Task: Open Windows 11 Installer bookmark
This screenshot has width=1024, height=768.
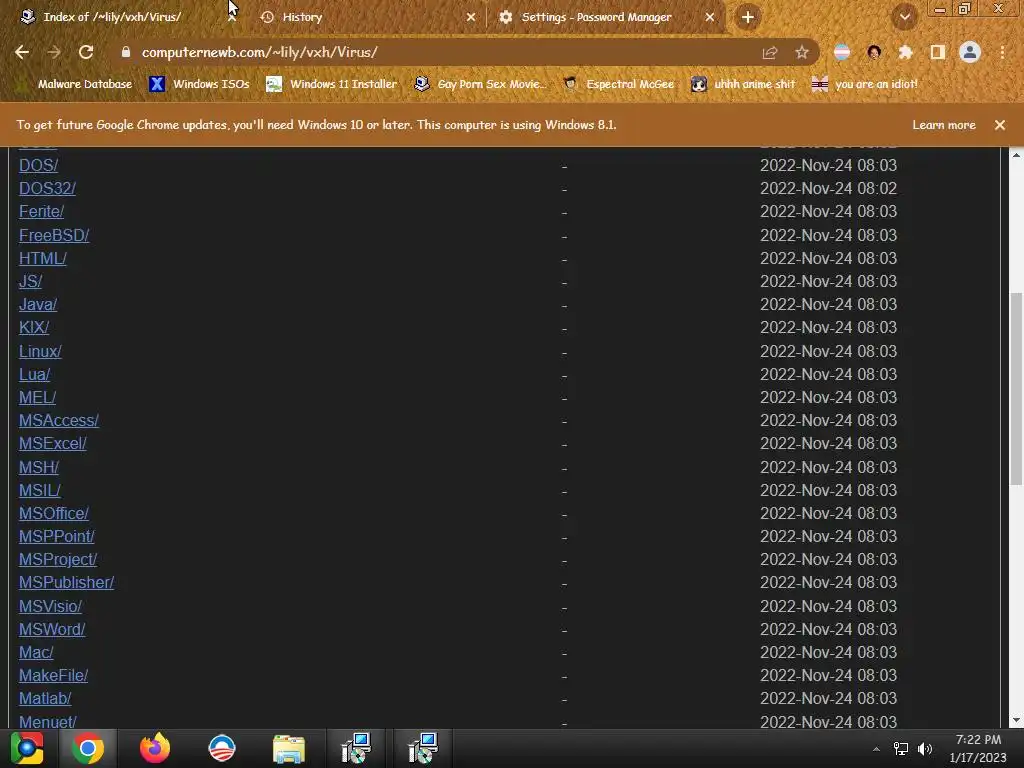Action: [332, 84]
